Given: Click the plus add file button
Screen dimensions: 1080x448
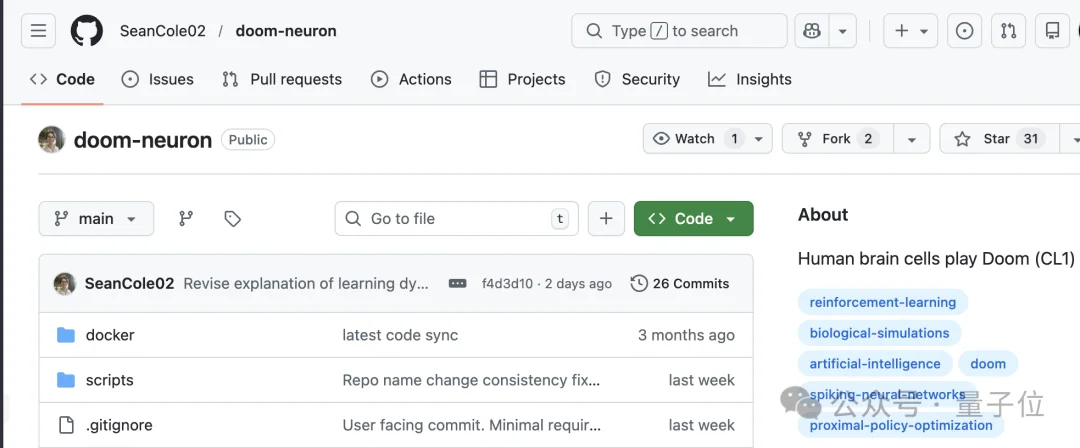Looking at the screenshot, I should pos(606,219).
